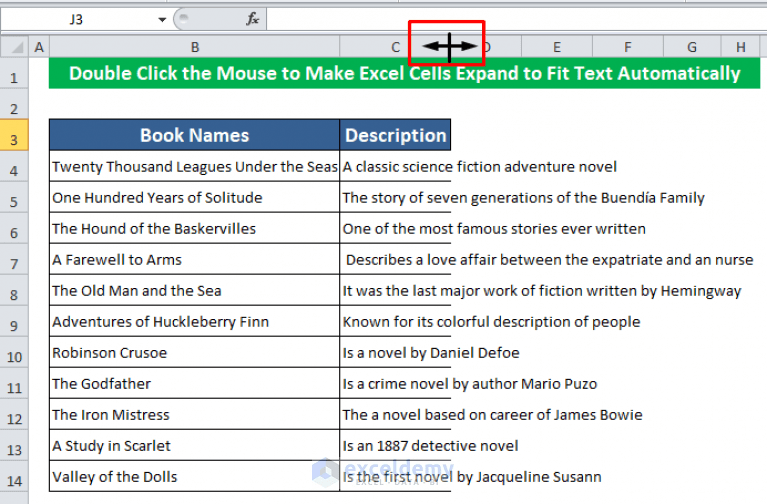Click the Insert Function fx icon
Viewport: 767px width, 504px height.
[252, 20]
